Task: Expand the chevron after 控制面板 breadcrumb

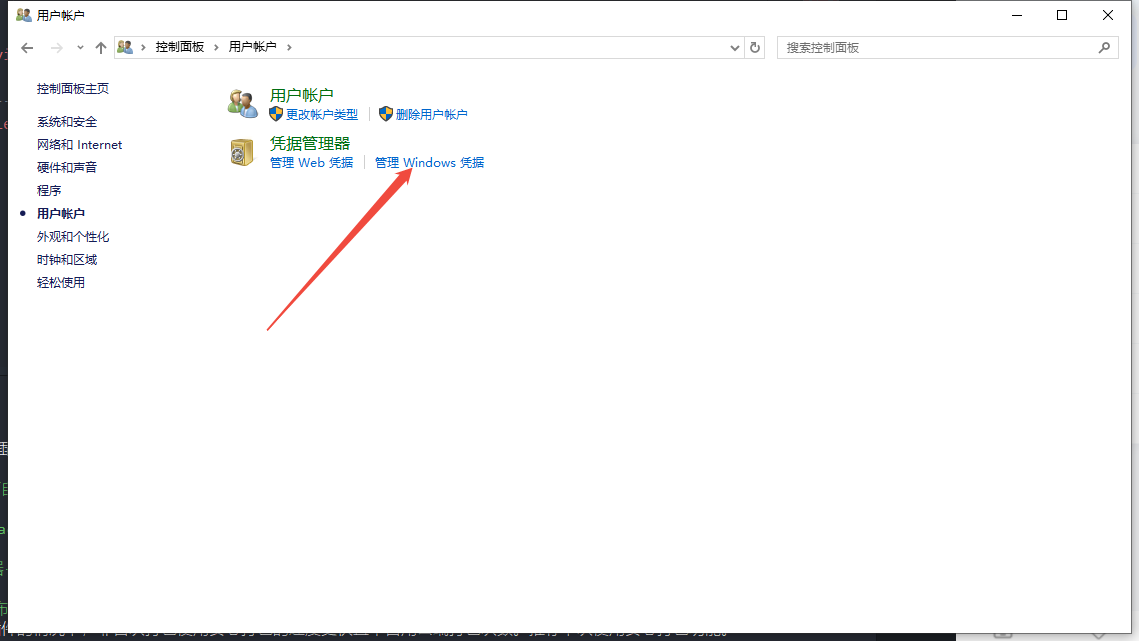Action: pos(216,47)
